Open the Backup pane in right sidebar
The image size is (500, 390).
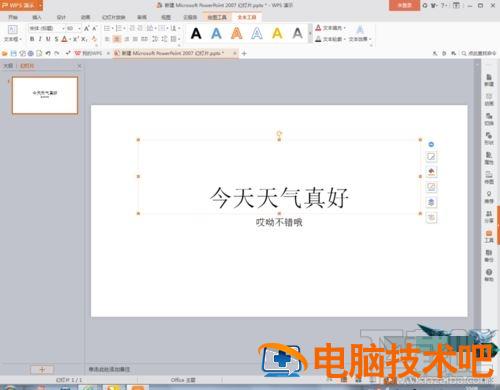[489, 256]
